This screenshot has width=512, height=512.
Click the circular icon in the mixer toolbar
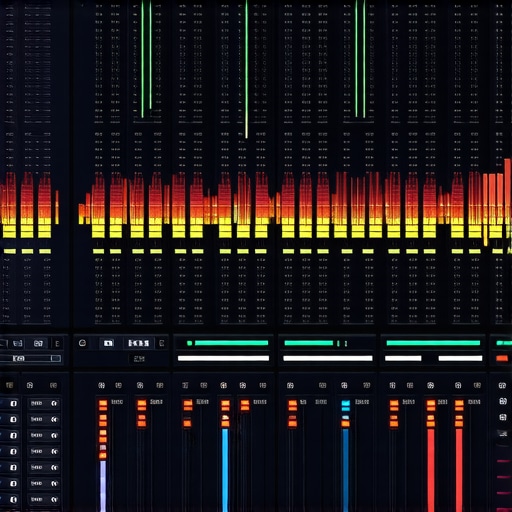[82, 343]
